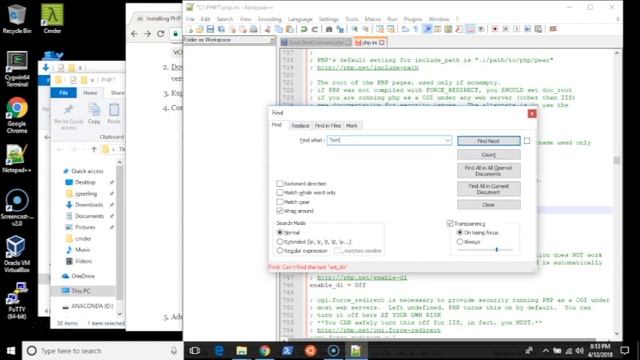Open Downloads in File Explorer Quick access

point(89,204)
